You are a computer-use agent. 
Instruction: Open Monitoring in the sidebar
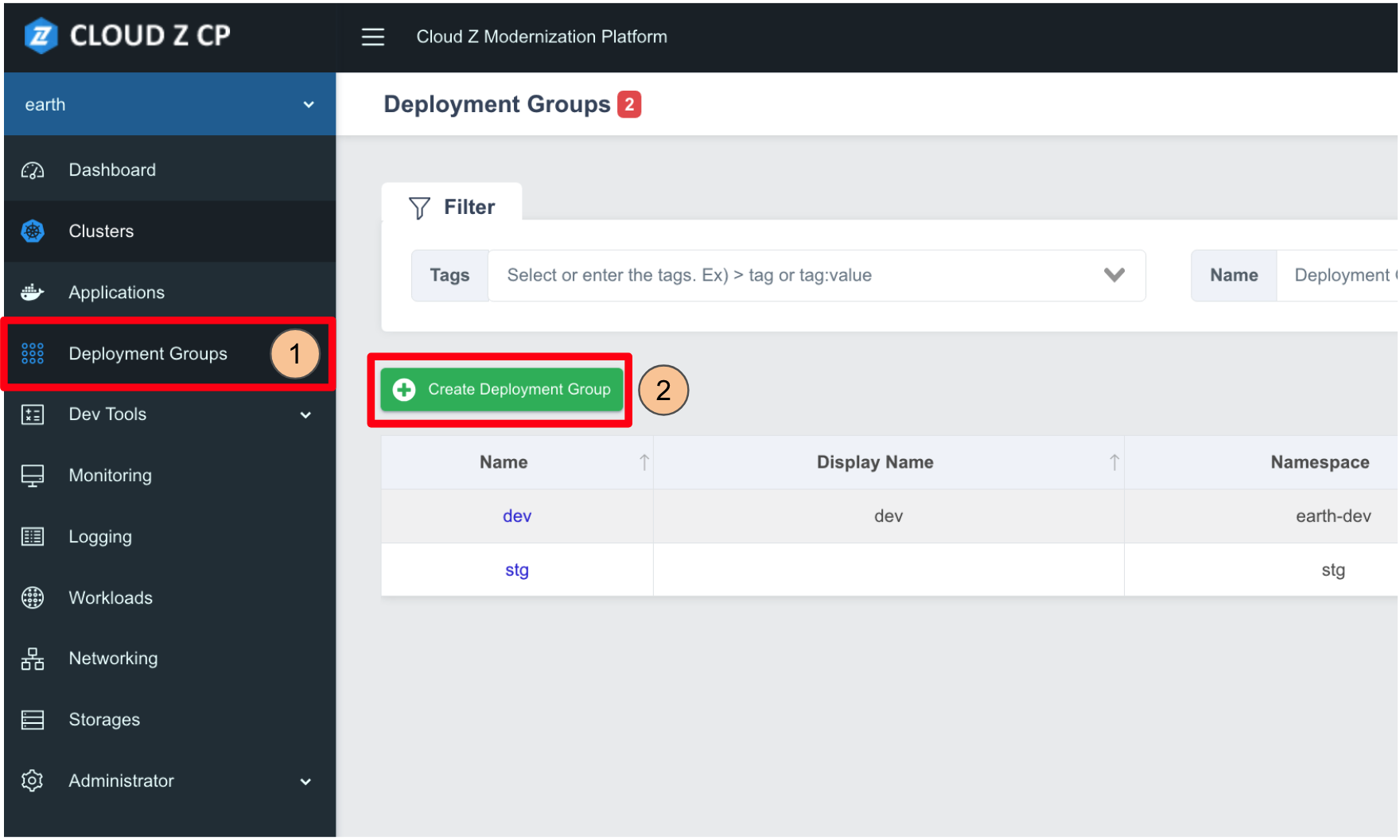point(169,476)
